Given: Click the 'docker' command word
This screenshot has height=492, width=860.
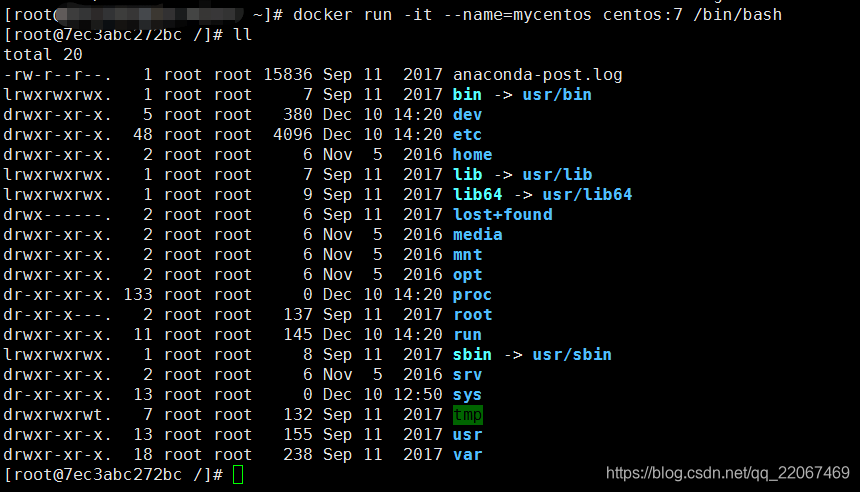Looking at the screenshot, I should [x=322, y=14].
